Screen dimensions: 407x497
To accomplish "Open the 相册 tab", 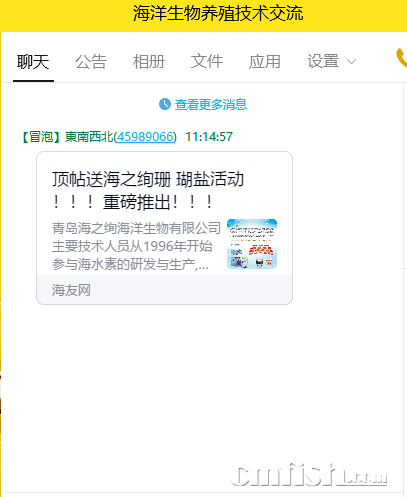I will 149,62.
